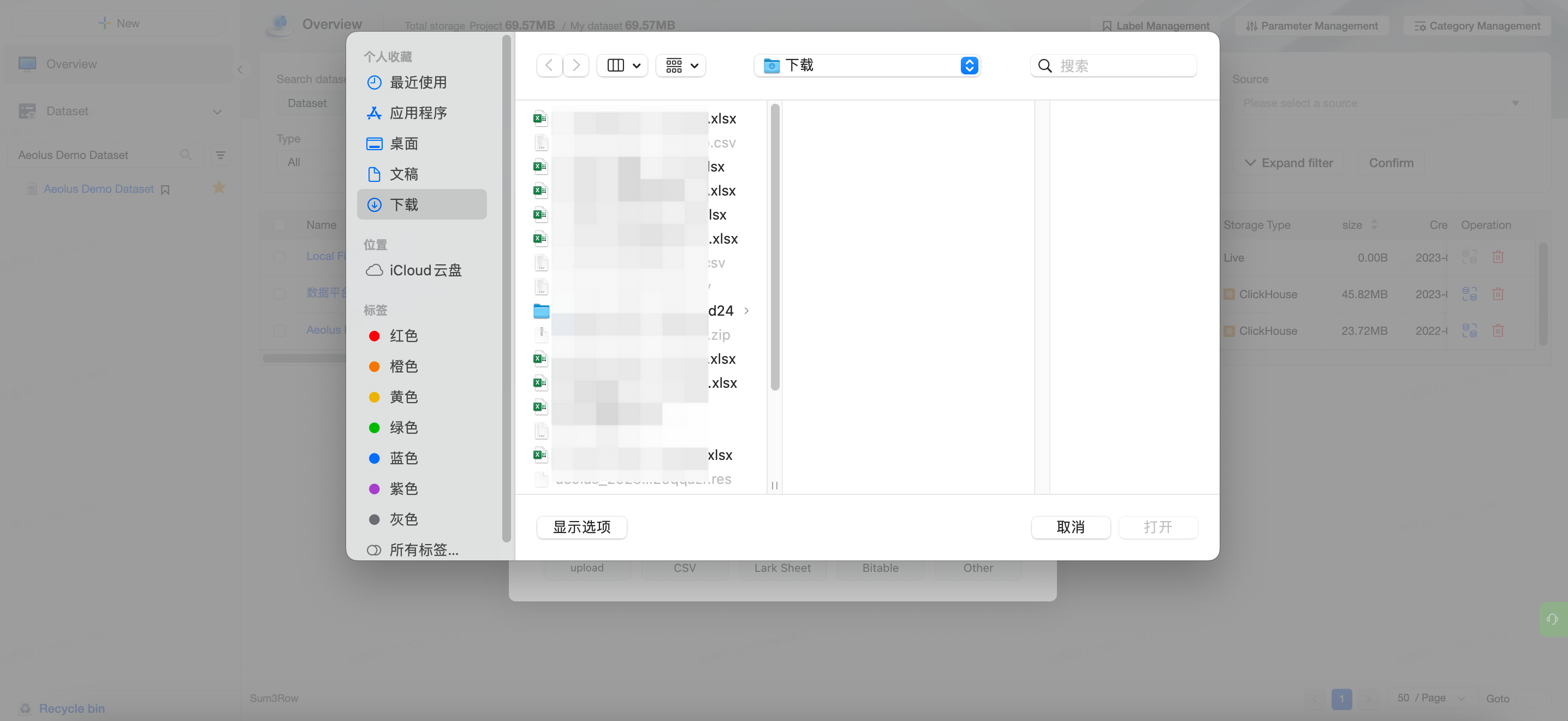Select the last xlsx file icon in list
The height and width of the screenshot is (721, 1568).
pos(541,455)
